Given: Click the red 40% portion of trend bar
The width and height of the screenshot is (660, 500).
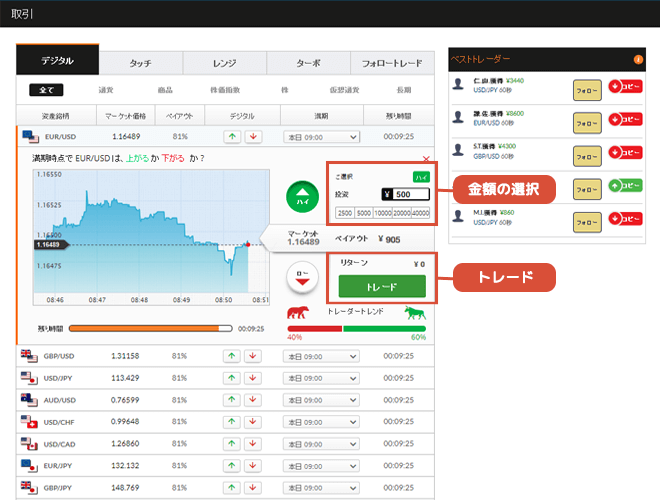Looking at the screenshot, I should click(314, 329).
